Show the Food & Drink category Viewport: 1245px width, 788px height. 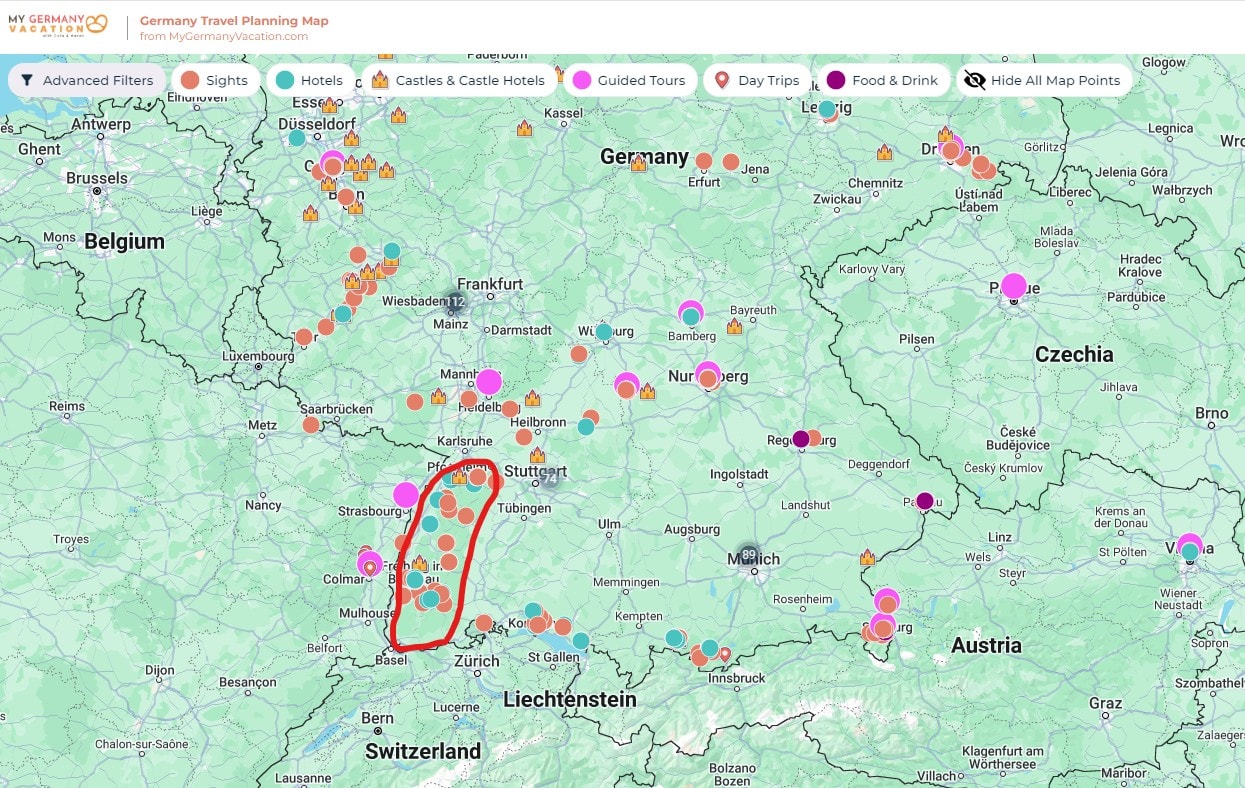(x=883, y=80)
